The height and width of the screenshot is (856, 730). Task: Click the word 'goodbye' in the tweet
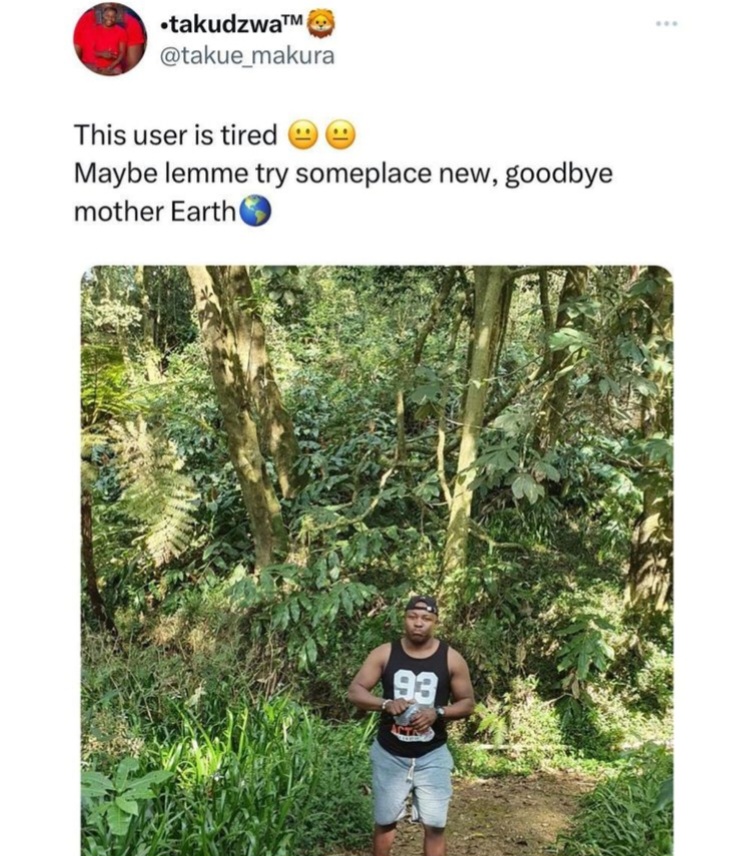point(559,175)
